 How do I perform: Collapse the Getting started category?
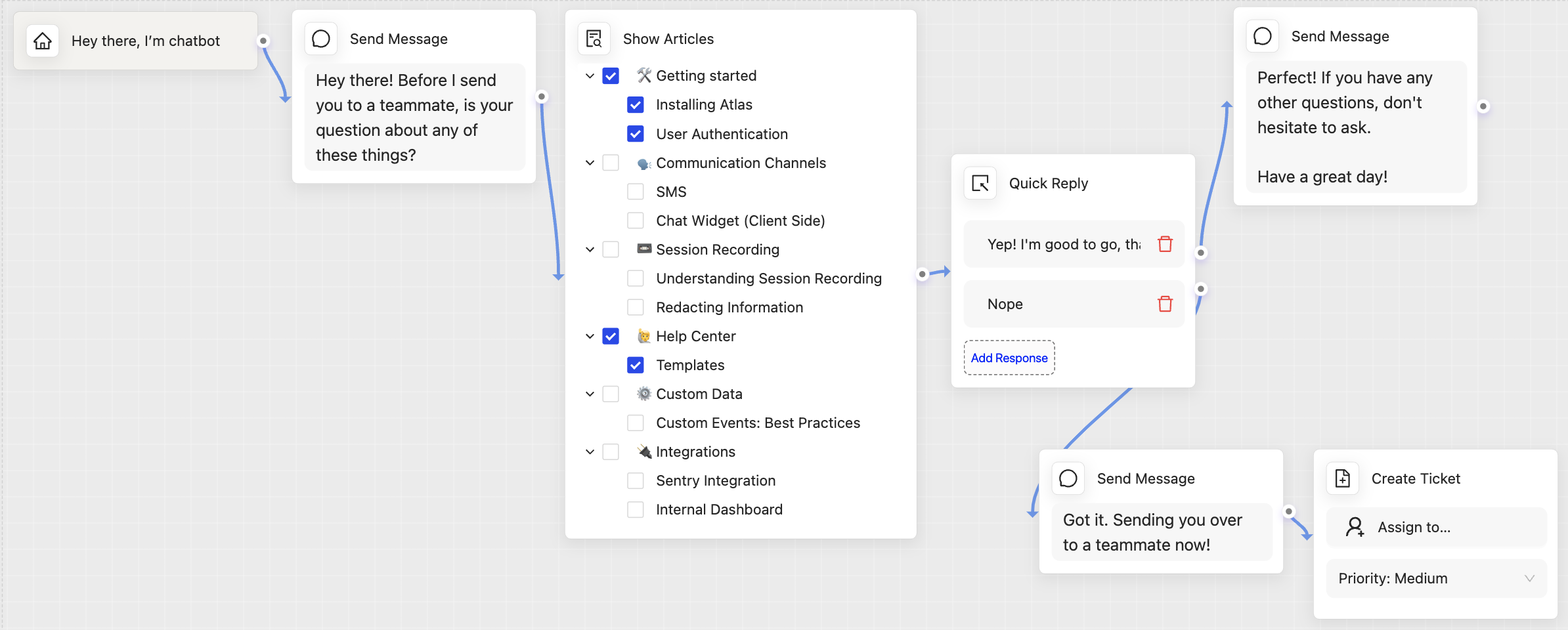590,76
